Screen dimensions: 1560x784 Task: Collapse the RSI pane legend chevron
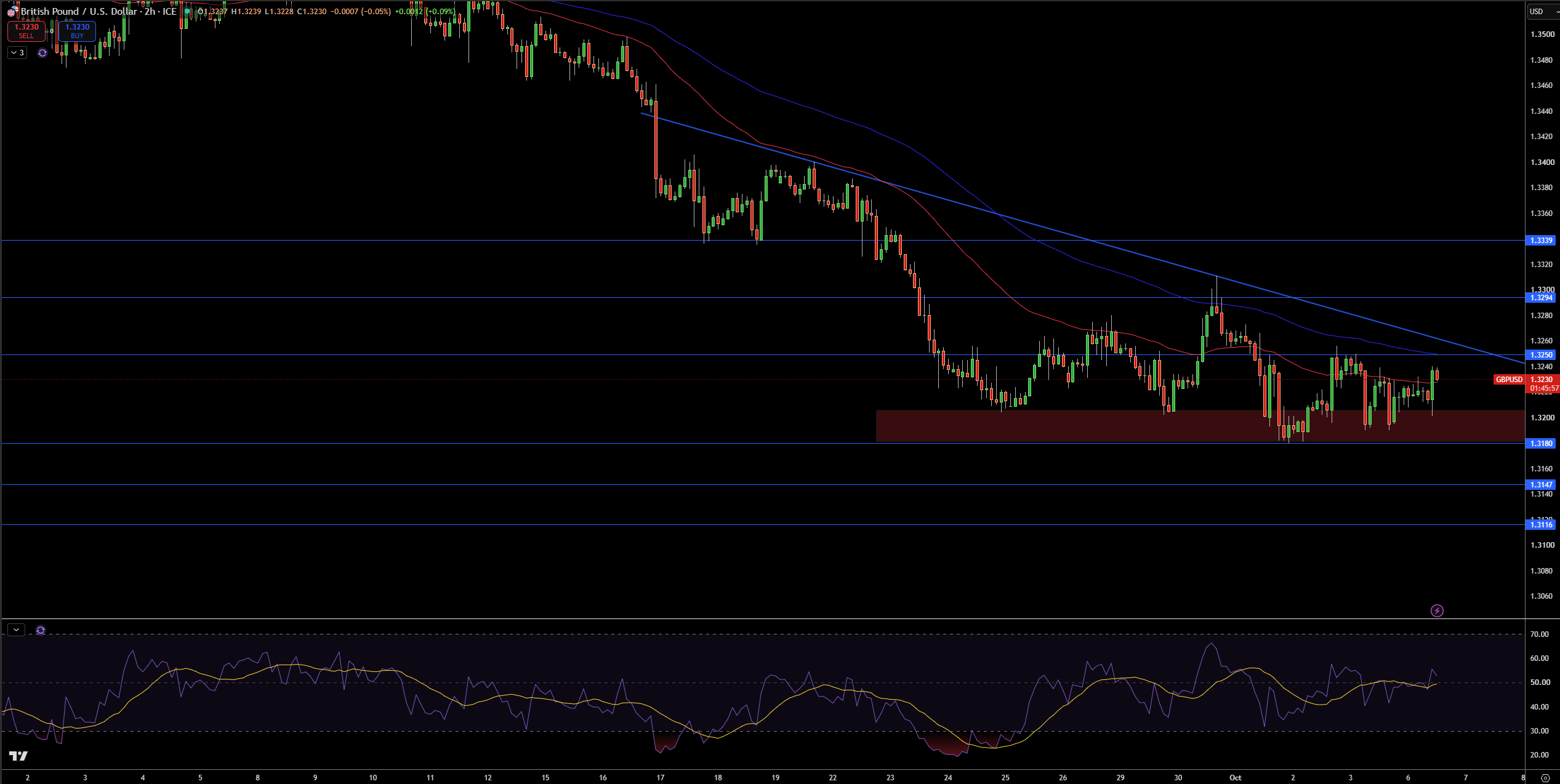point(16,630)
